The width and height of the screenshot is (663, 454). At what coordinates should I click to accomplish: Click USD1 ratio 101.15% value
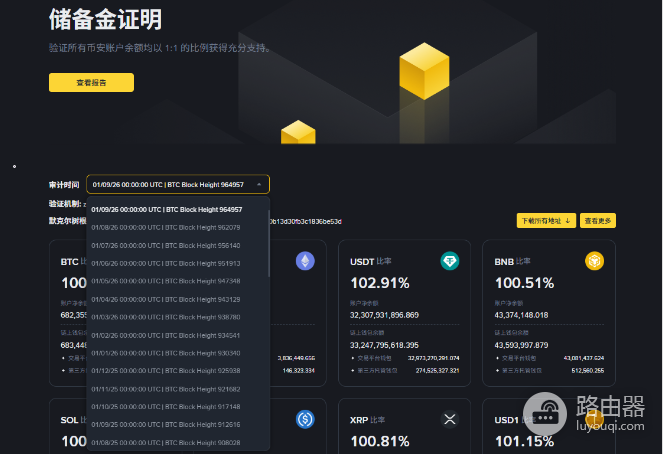click(x=524, y=441)
